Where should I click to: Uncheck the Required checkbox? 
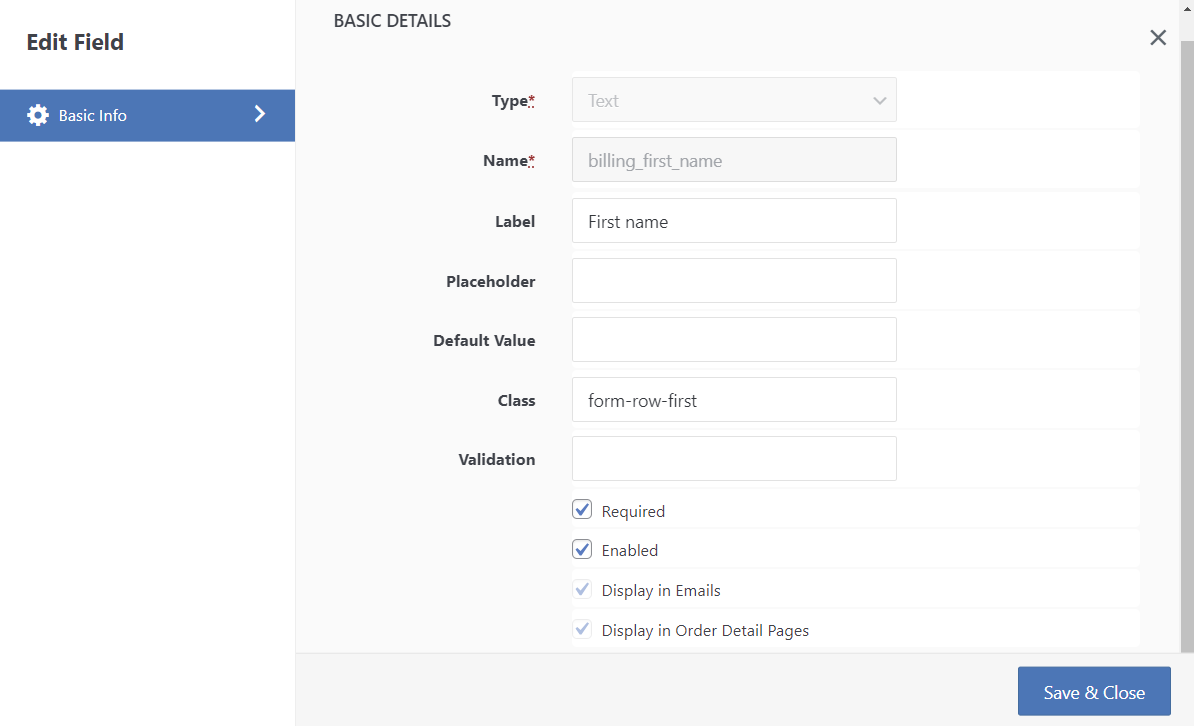582,509
